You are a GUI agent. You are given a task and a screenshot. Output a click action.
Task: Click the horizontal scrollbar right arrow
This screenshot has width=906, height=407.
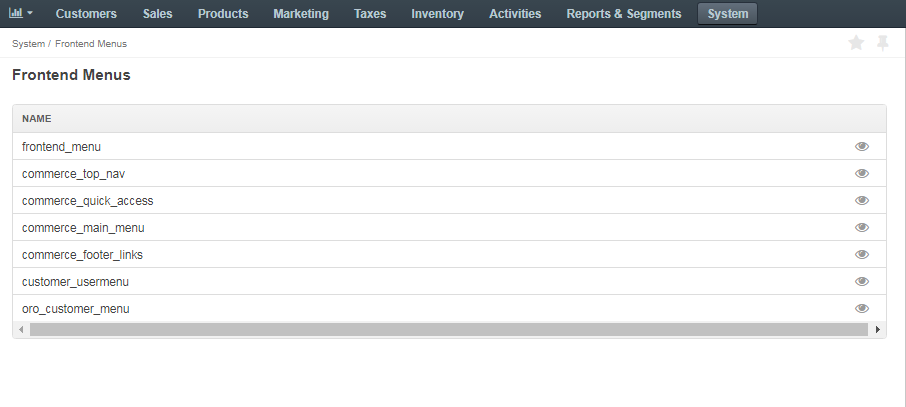(878, 330)
